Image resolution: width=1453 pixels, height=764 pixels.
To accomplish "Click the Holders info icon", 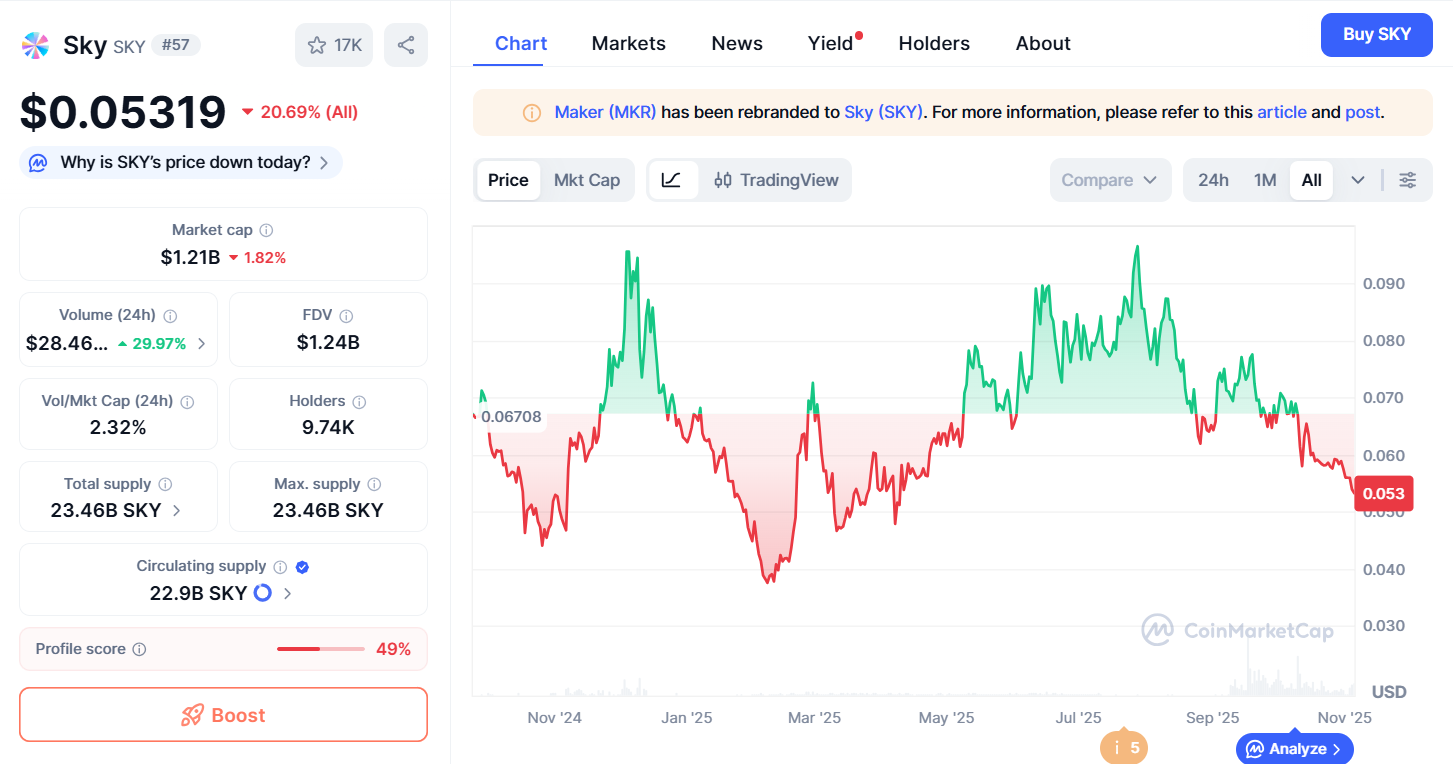I will pos(359,402).
